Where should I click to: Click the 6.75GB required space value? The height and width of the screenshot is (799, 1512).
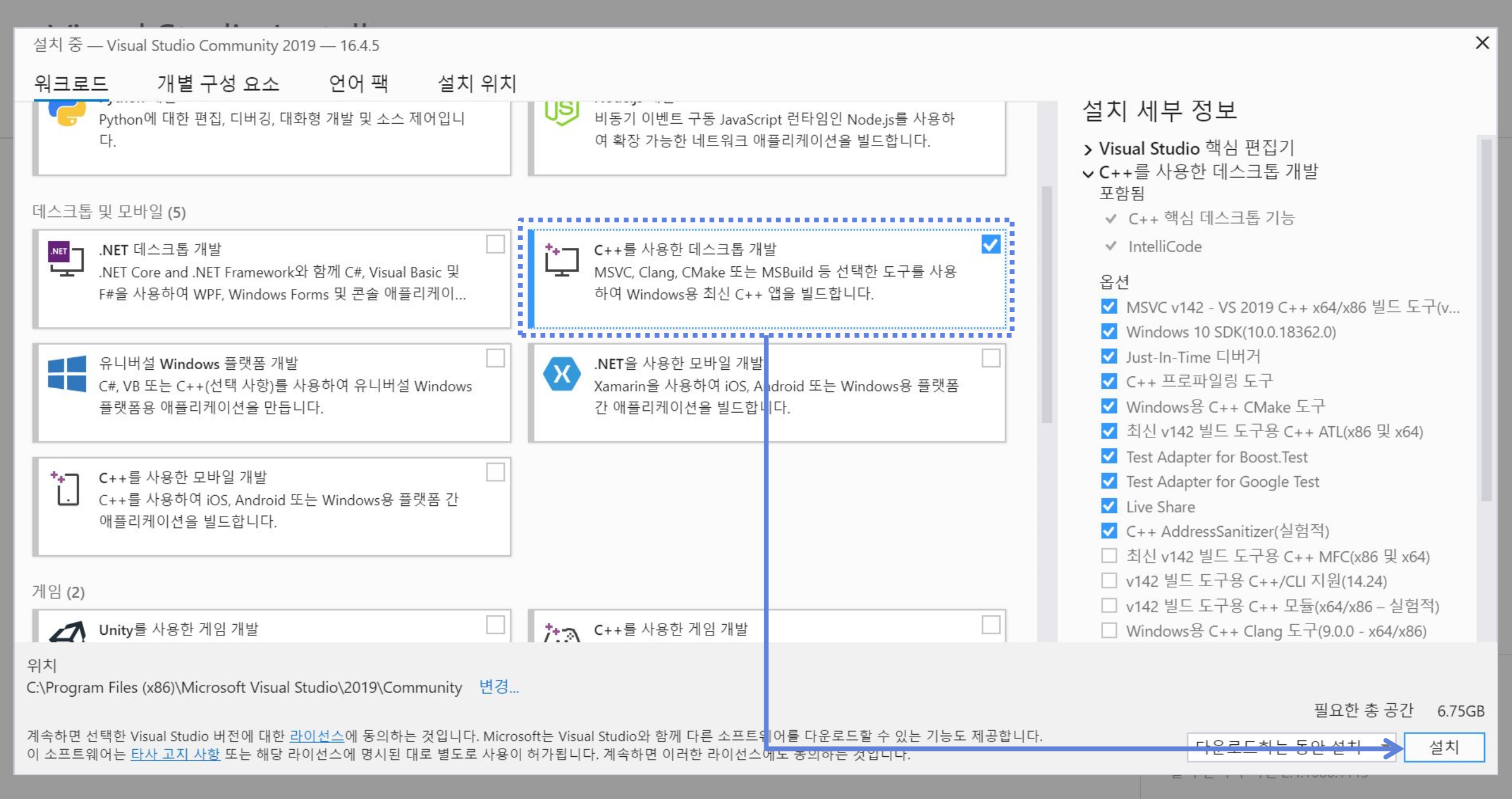tap(1461, 711)
